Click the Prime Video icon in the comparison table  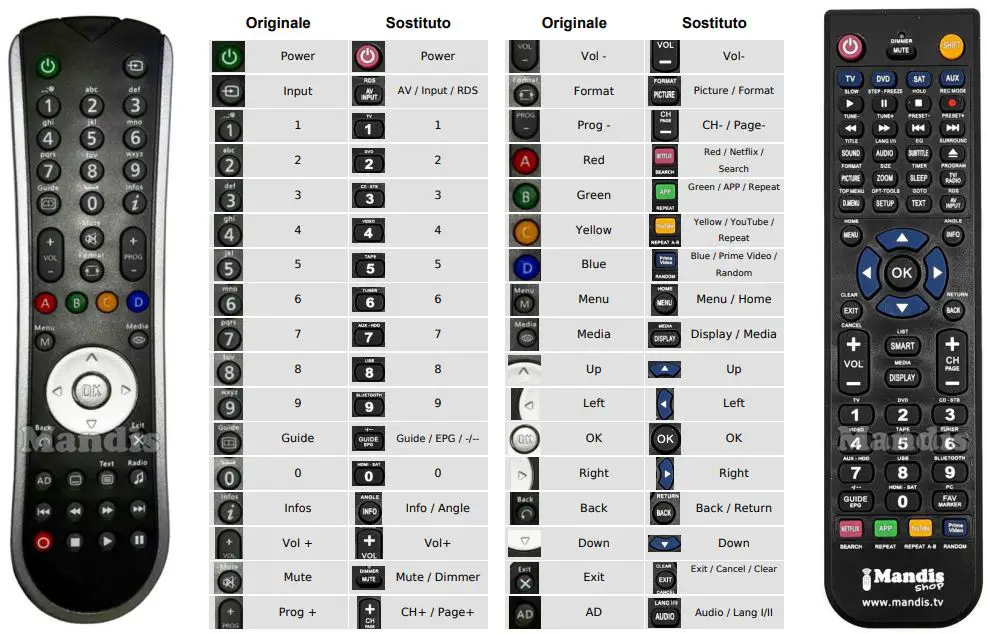(665, 264)
